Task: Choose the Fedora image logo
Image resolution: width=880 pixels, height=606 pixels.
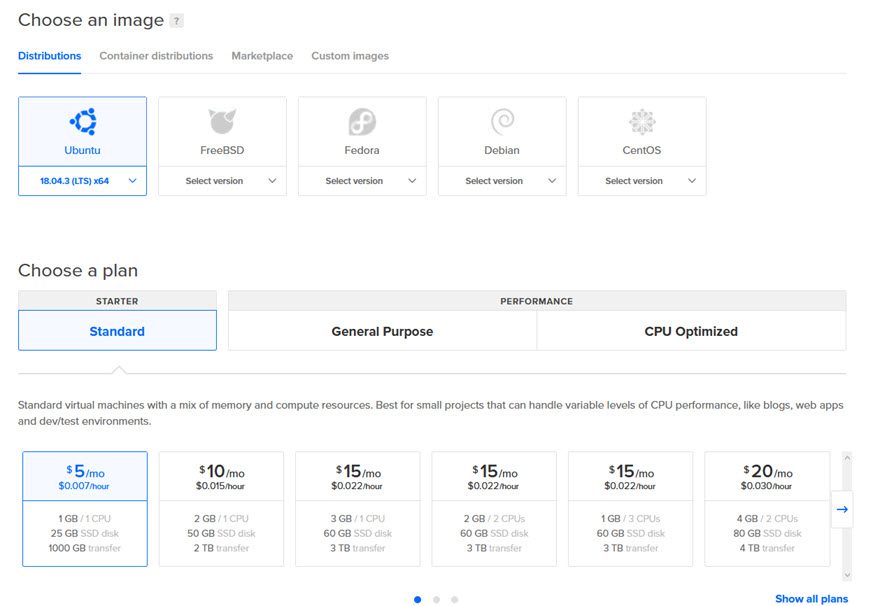Action: [362, 122]
